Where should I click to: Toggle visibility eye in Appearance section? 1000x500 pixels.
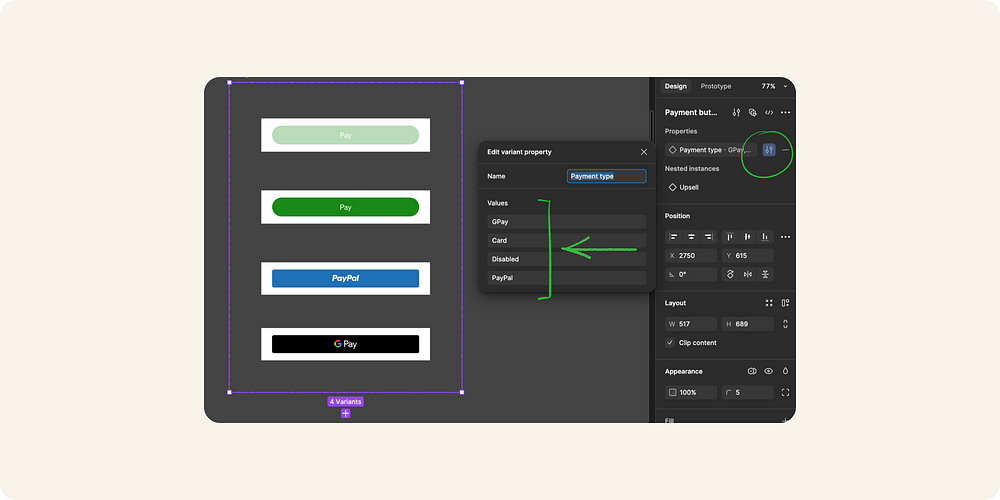pos(768,371)
